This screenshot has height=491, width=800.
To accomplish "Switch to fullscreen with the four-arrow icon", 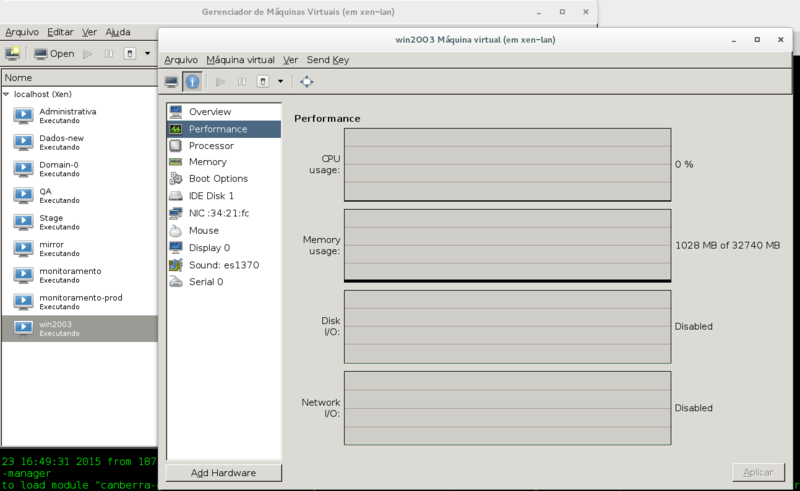I will 307,82.
